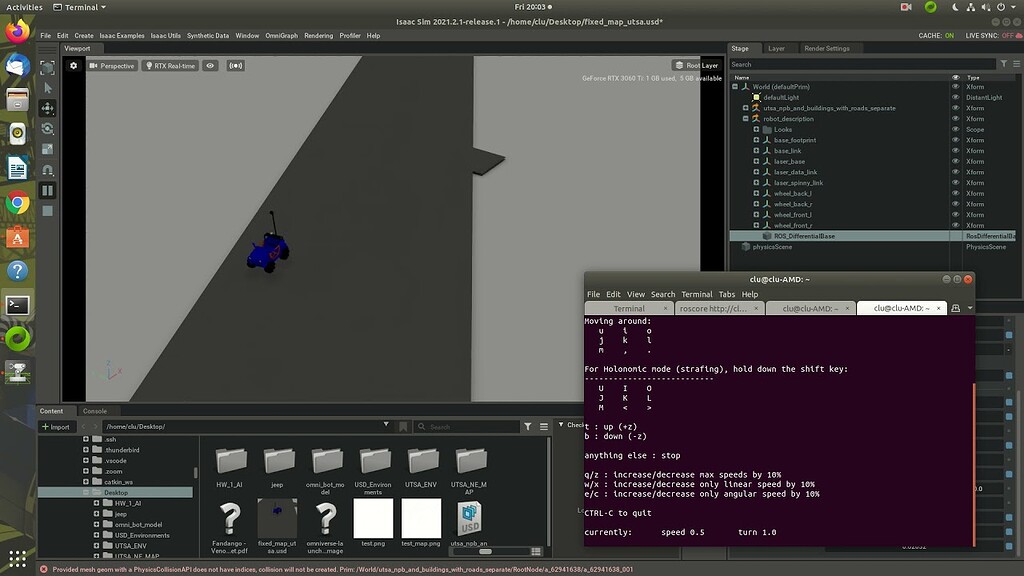Open the Stage panel filter icon
1024x576 pixels.
tap(1005, 64)
